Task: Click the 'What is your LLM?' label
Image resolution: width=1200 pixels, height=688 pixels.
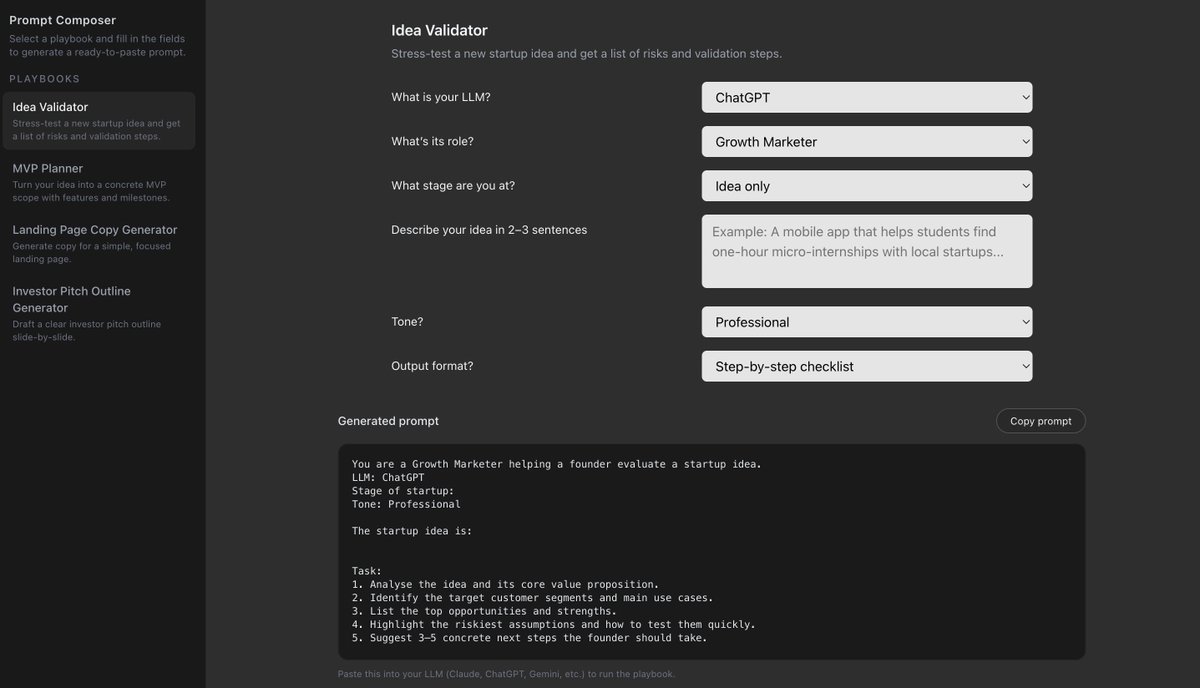Action: pos(441,97)
